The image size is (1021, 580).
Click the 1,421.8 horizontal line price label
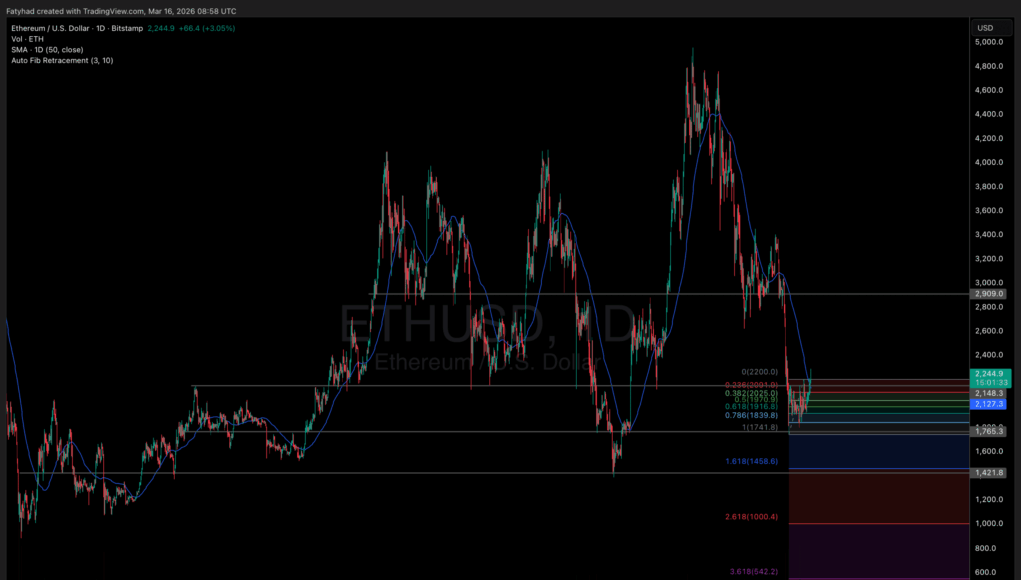[x=988, y=472]
